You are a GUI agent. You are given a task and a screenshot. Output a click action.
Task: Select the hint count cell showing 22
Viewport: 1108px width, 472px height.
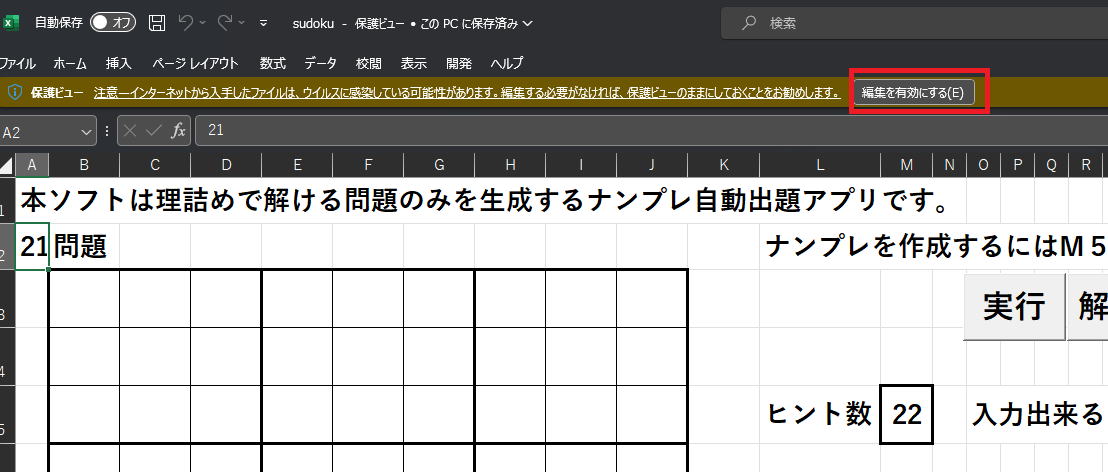click(906, 414)
